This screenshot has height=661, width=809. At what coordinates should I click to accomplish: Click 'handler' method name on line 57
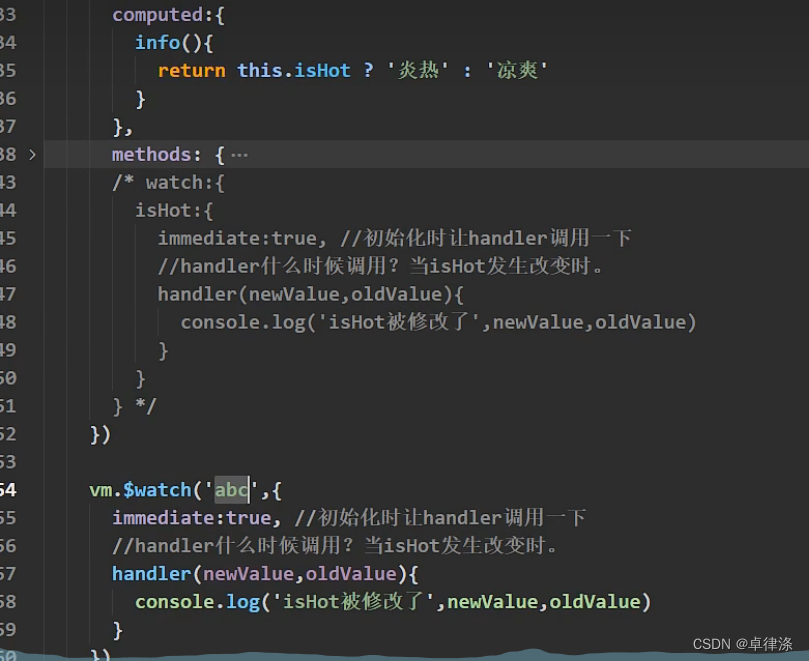coord(152,574)
